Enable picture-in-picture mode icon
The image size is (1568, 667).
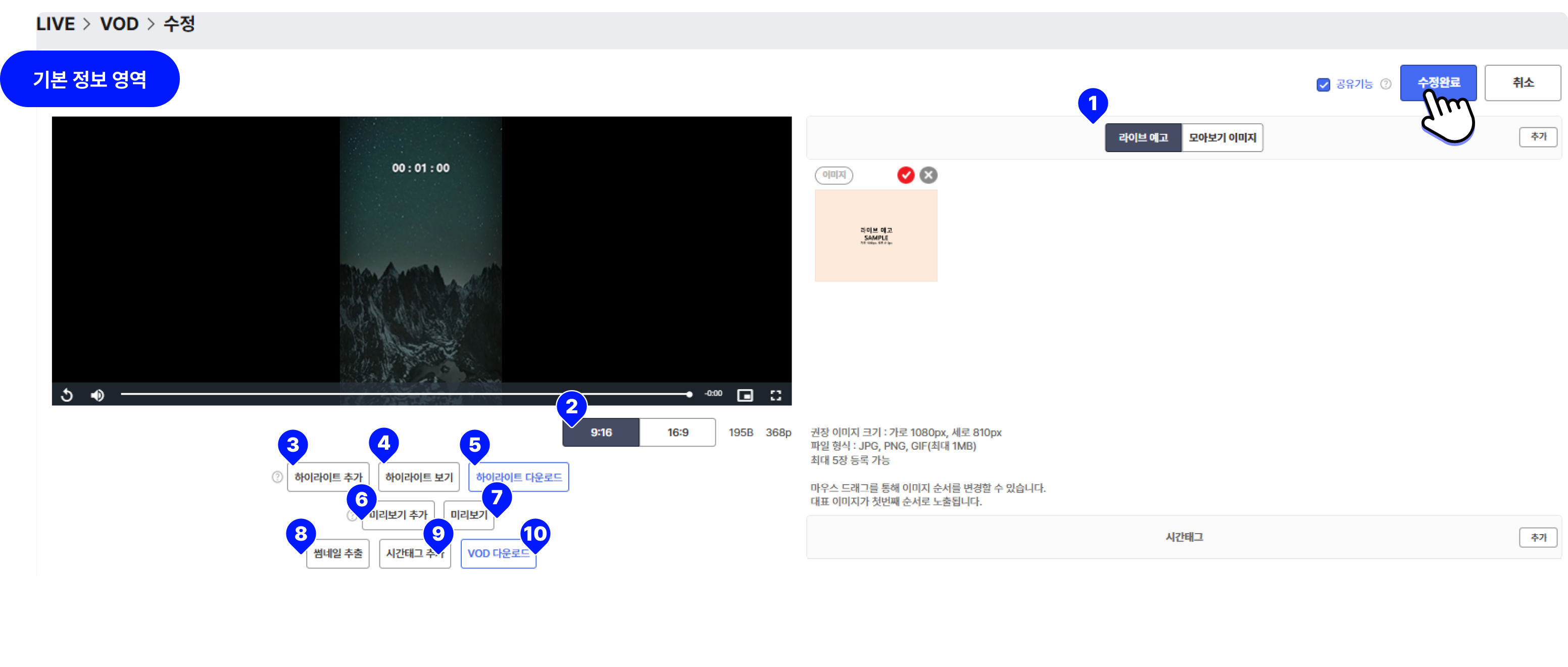click(745, 395)
